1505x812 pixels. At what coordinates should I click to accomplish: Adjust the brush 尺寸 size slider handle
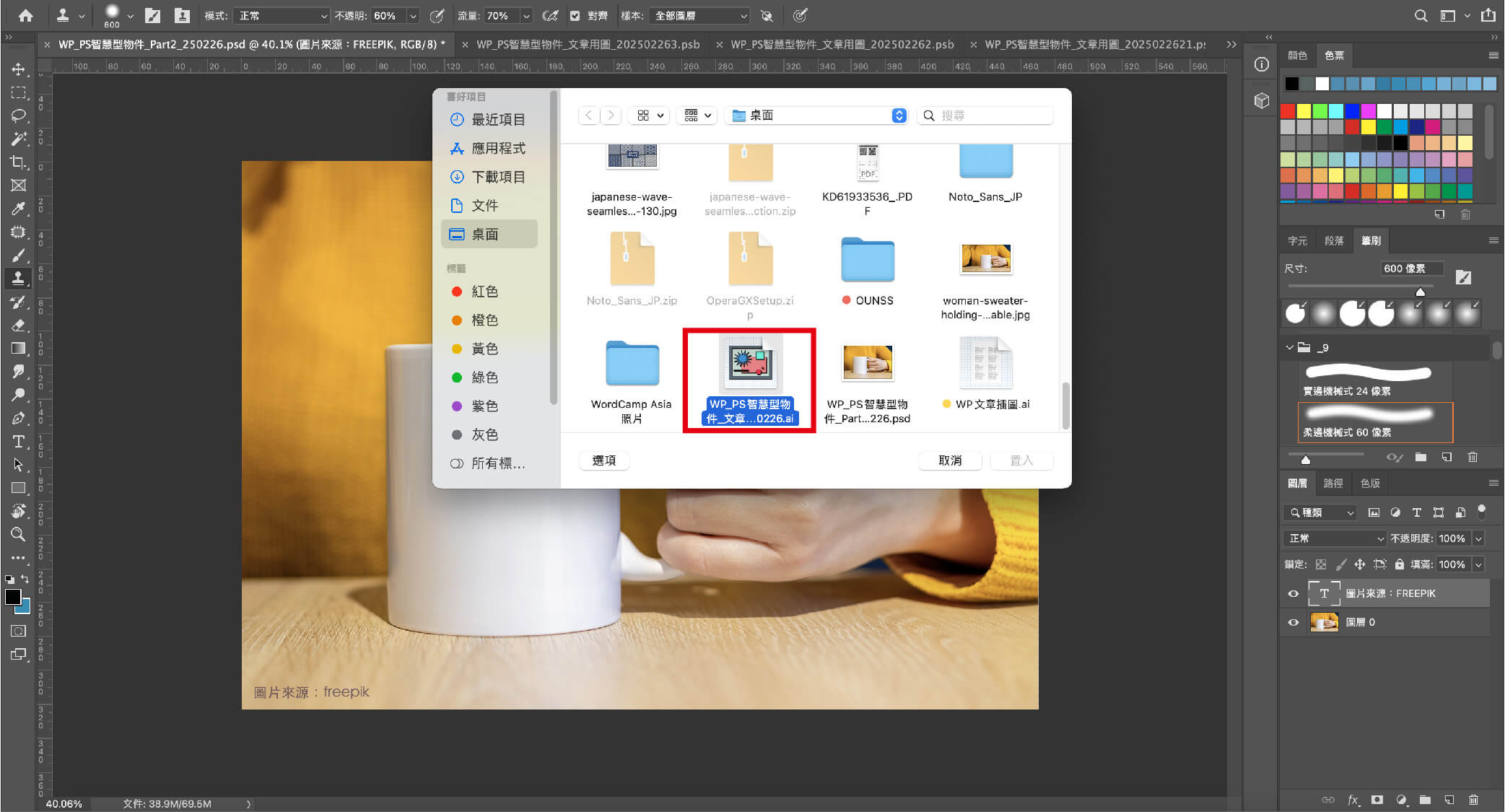tap(1421, 292)
